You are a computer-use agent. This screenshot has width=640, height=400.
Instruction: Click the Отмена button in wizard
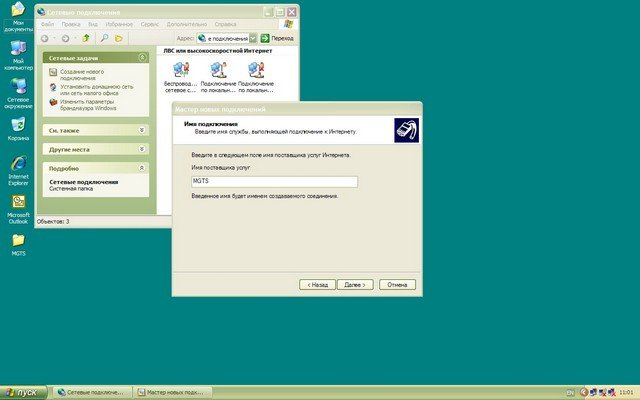395,284
